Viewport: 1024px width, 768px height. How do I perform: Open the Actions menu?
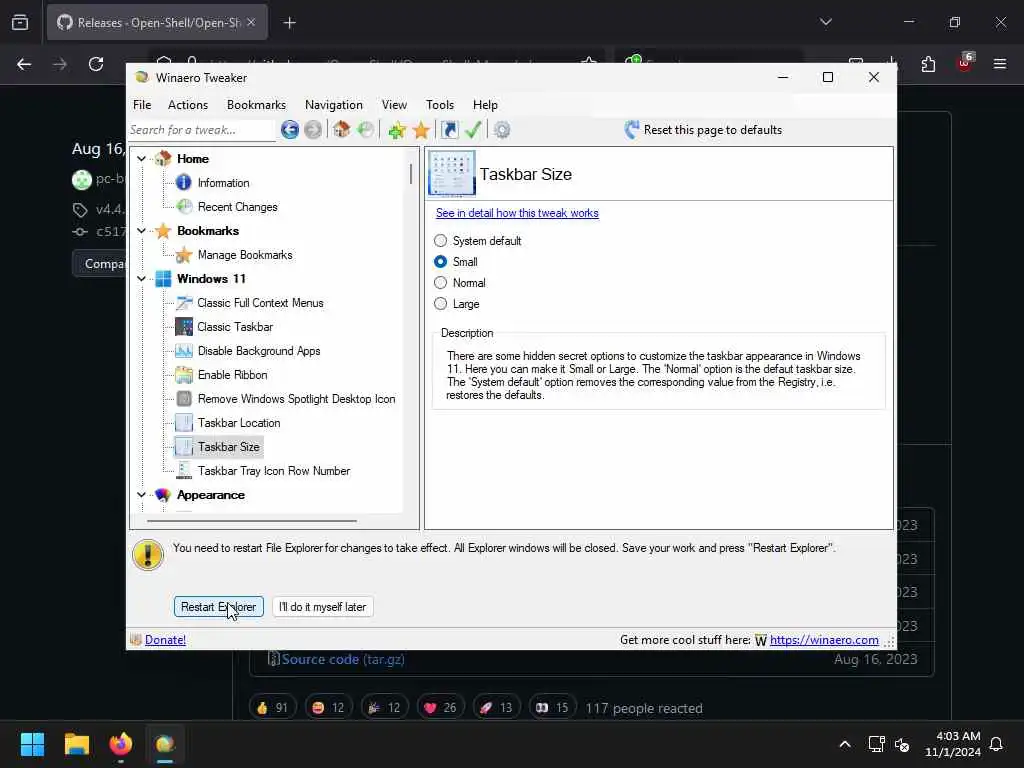[x=187, y=105]
